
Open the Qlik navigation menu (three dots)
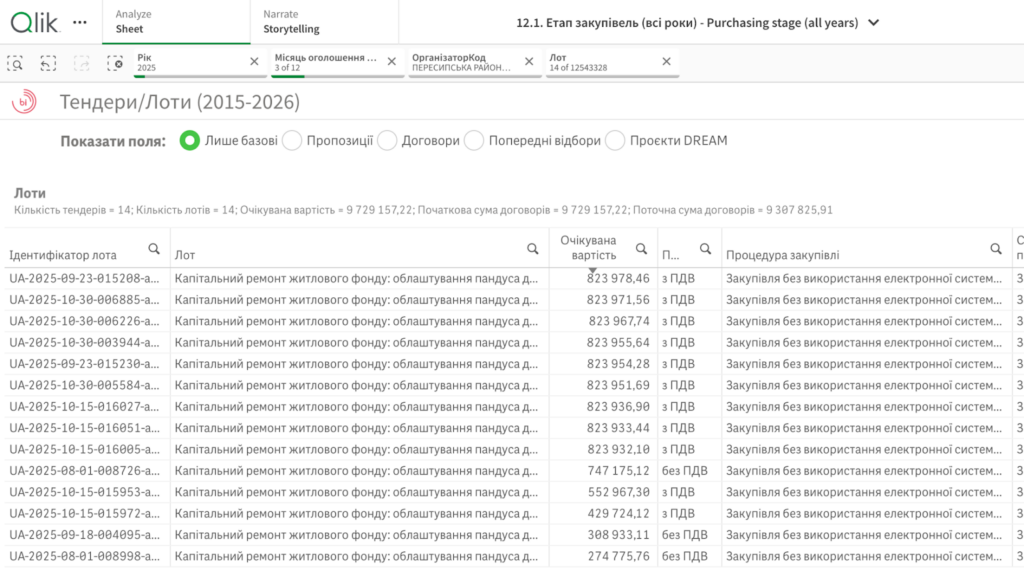pos(80,22)
